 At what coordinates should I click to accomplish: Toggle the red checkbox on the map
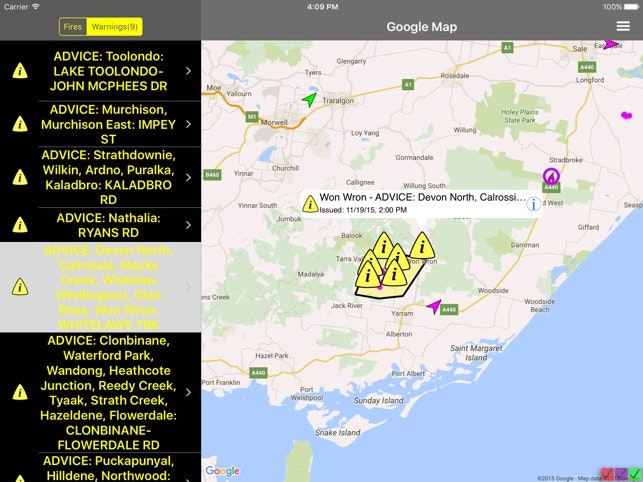click(606, 473)
